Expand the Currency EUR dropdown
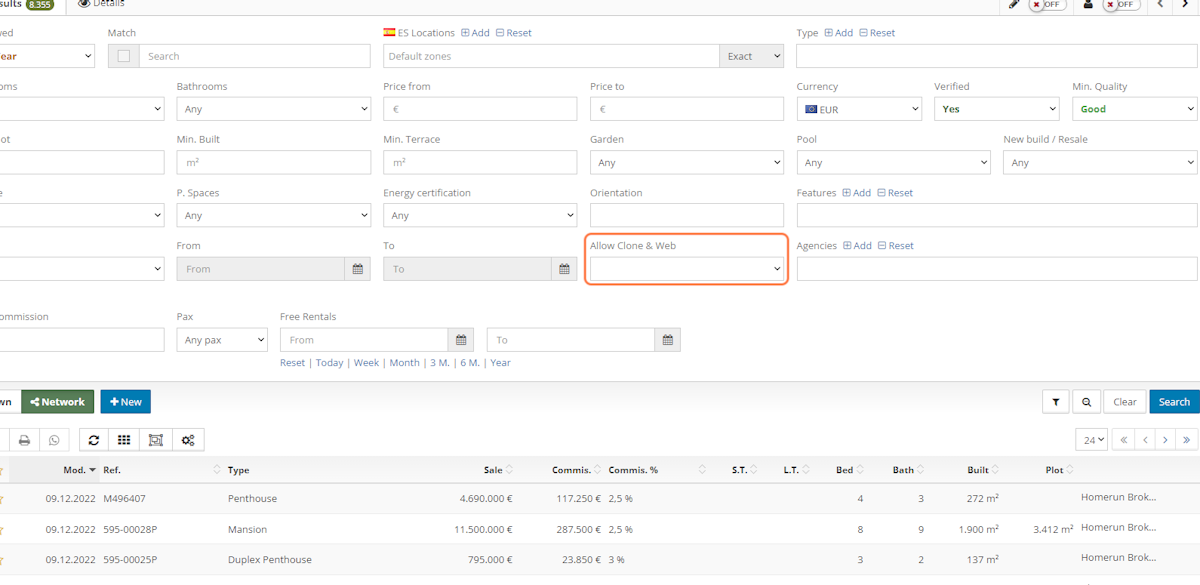The image size is (1200, 585). click(859, 109)
